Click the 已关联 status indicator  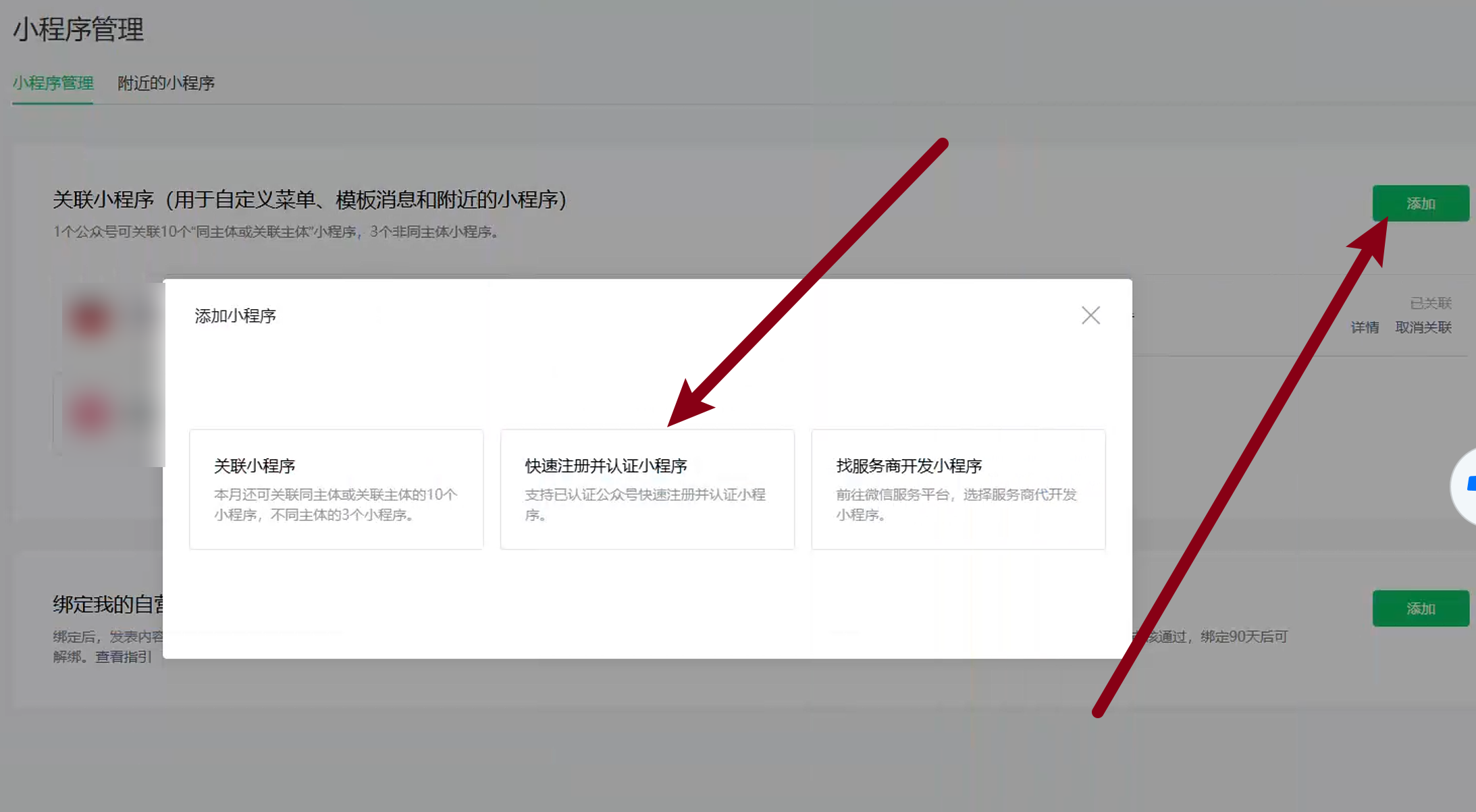[x=1430, y=302]
